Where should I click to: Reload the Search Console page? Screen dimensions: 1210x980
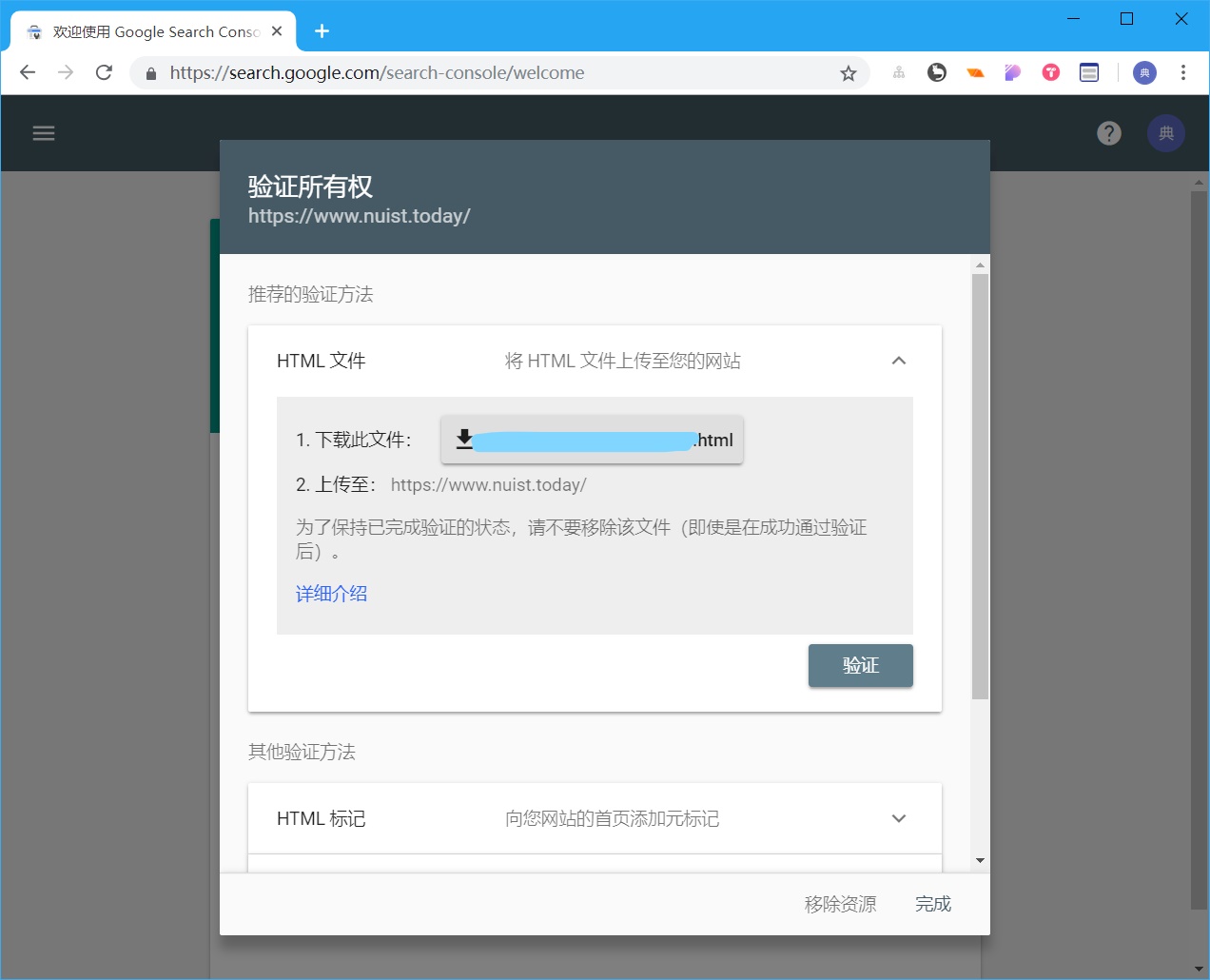tap(105, 72)
